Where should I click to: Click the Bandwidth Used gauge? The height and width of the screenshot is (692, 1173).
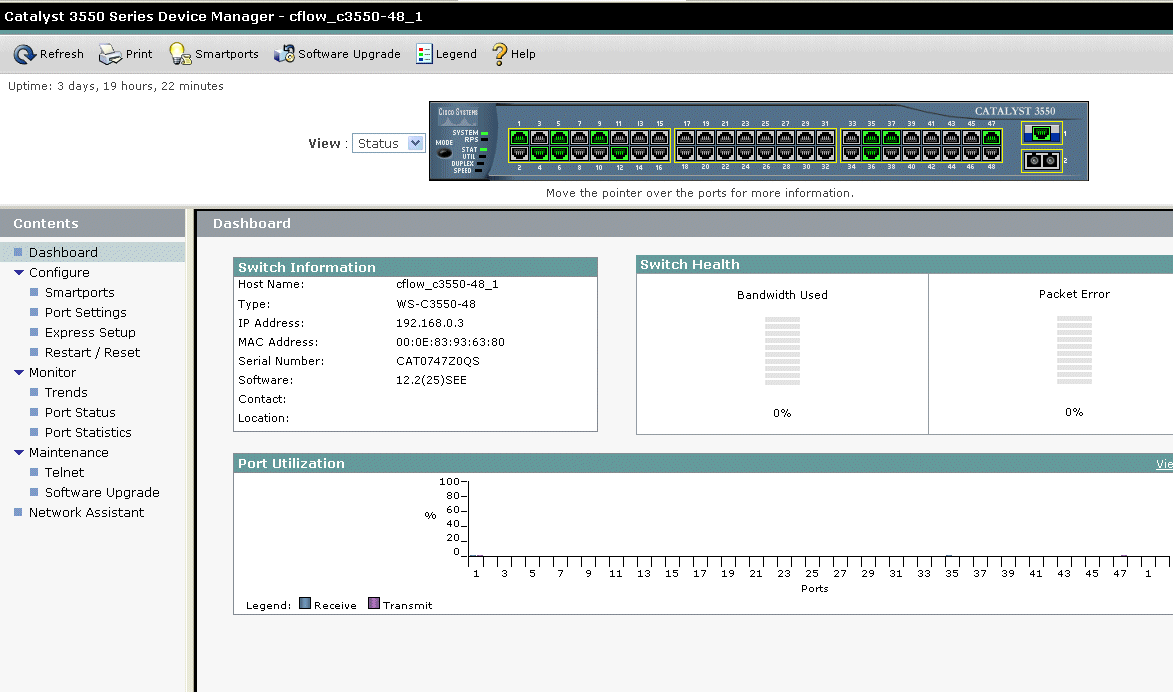(x=782, y=351)
